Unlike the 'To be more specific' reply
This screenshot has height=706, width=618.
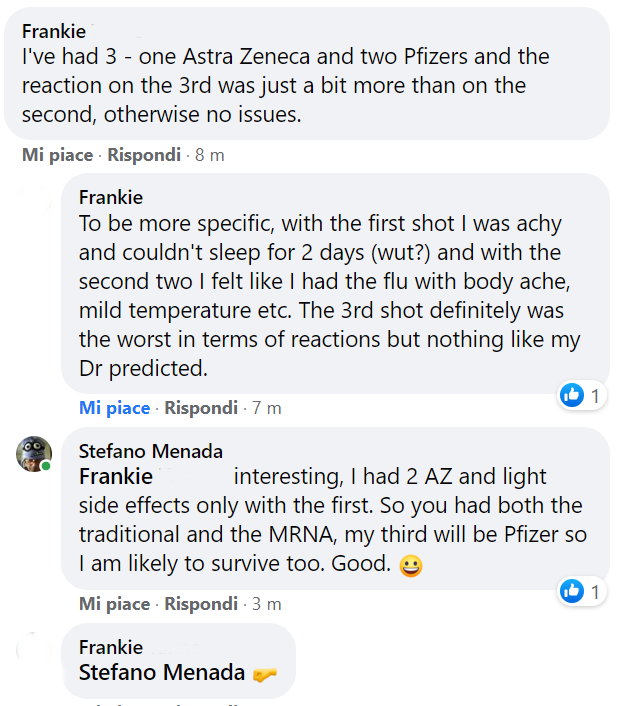(x=114, y=408)
